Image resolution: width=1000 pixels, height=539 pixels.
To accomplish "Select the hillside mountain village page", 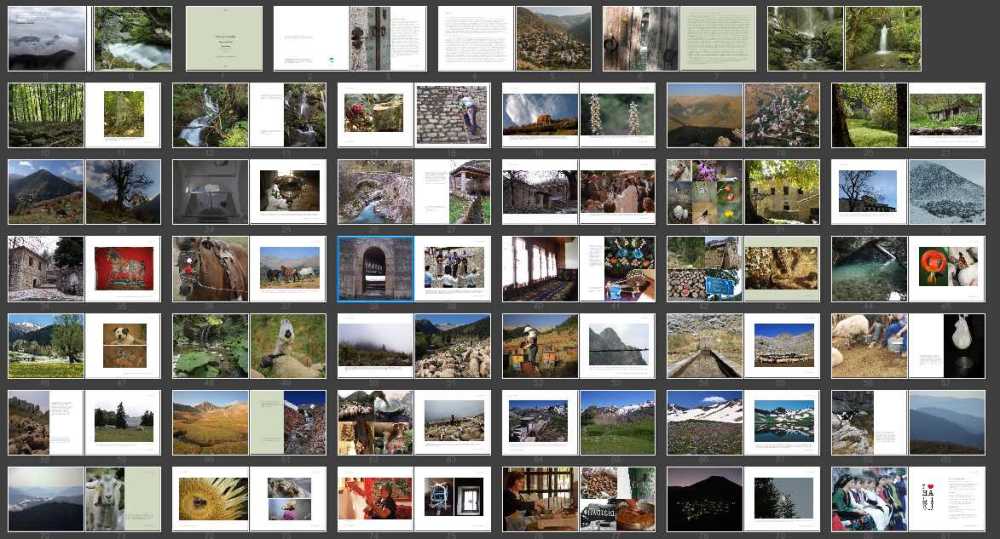I will point(553,39).
